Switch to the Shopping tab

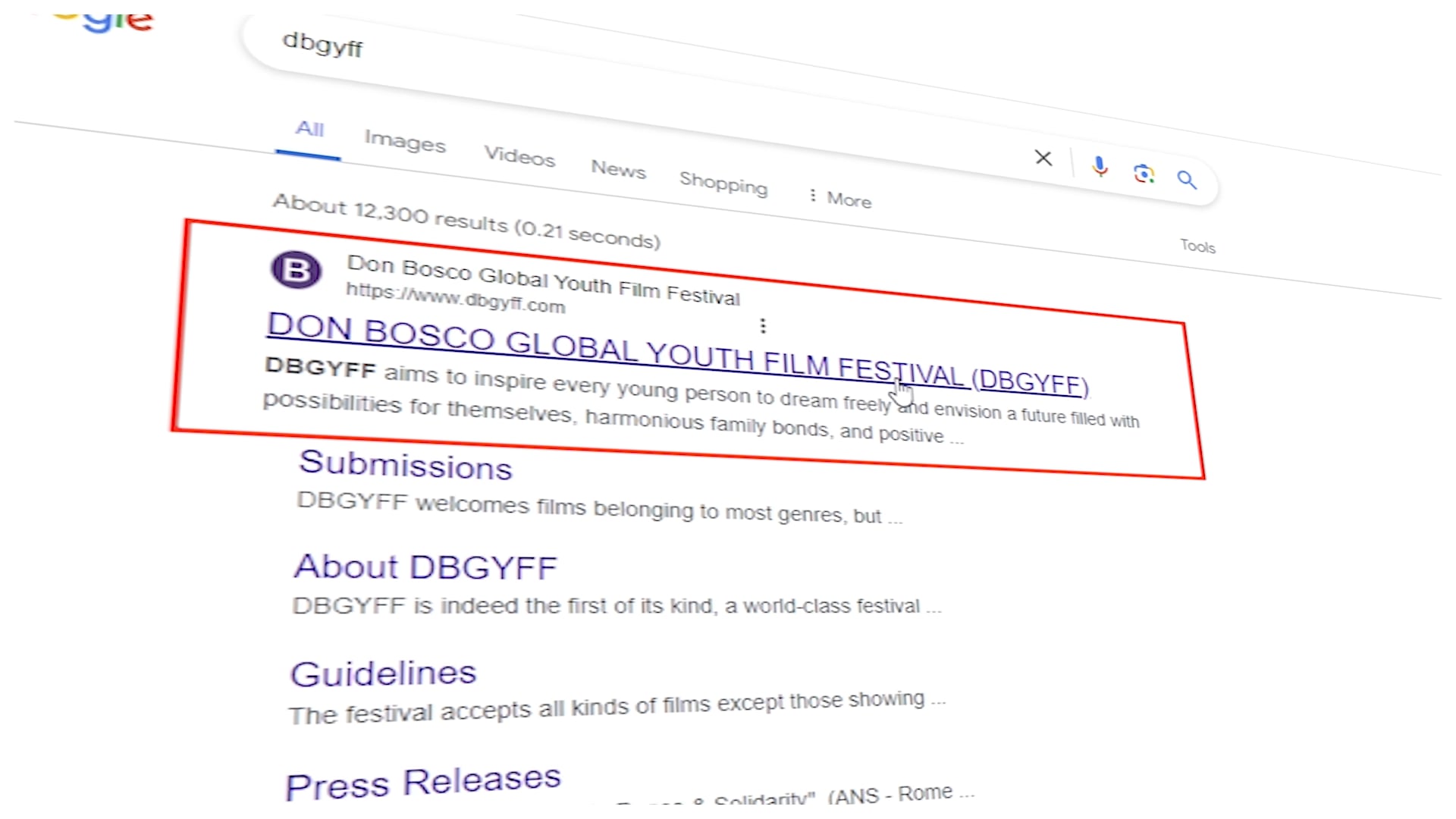click(723, 183)
